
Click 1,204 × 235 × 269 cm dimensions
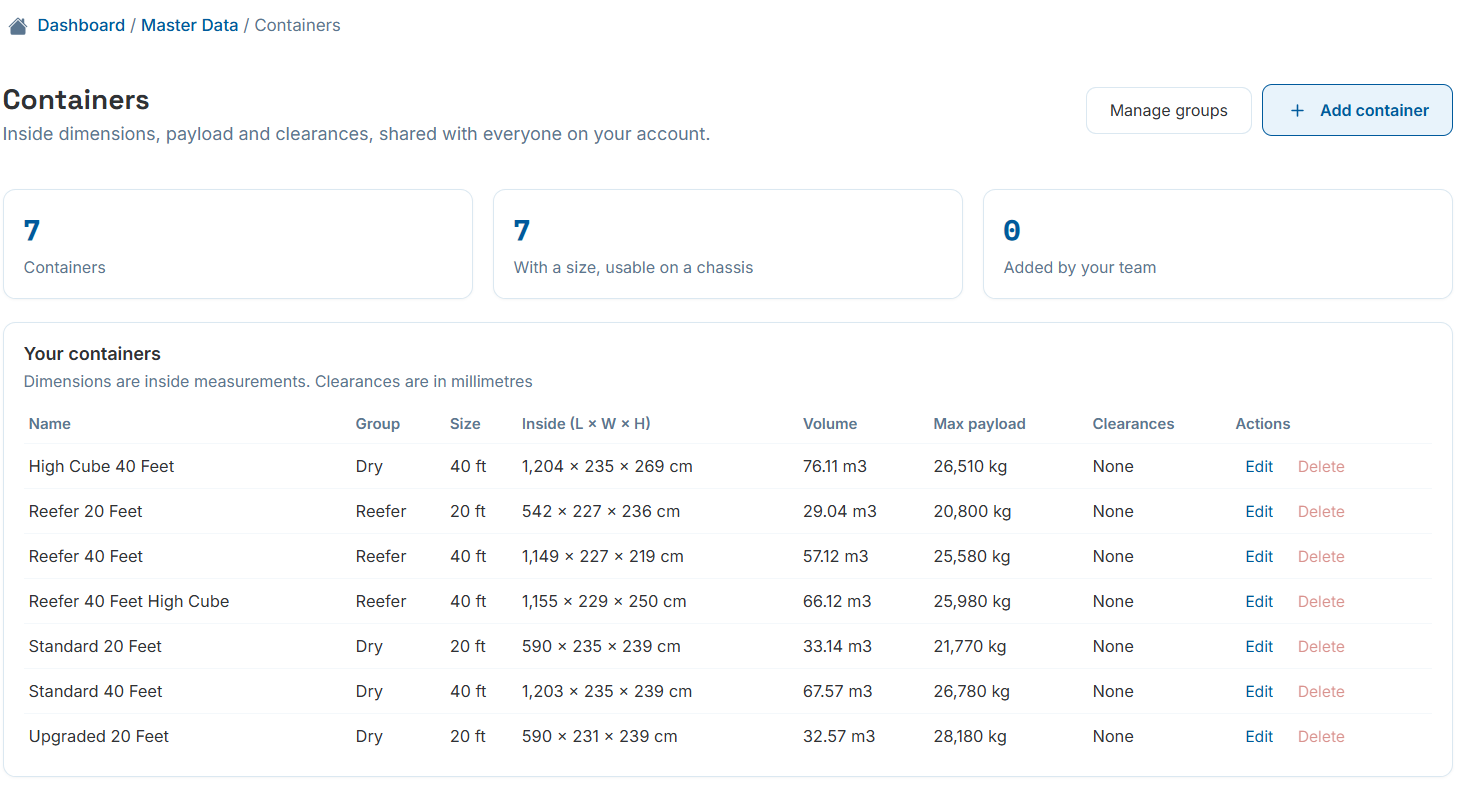607,466
